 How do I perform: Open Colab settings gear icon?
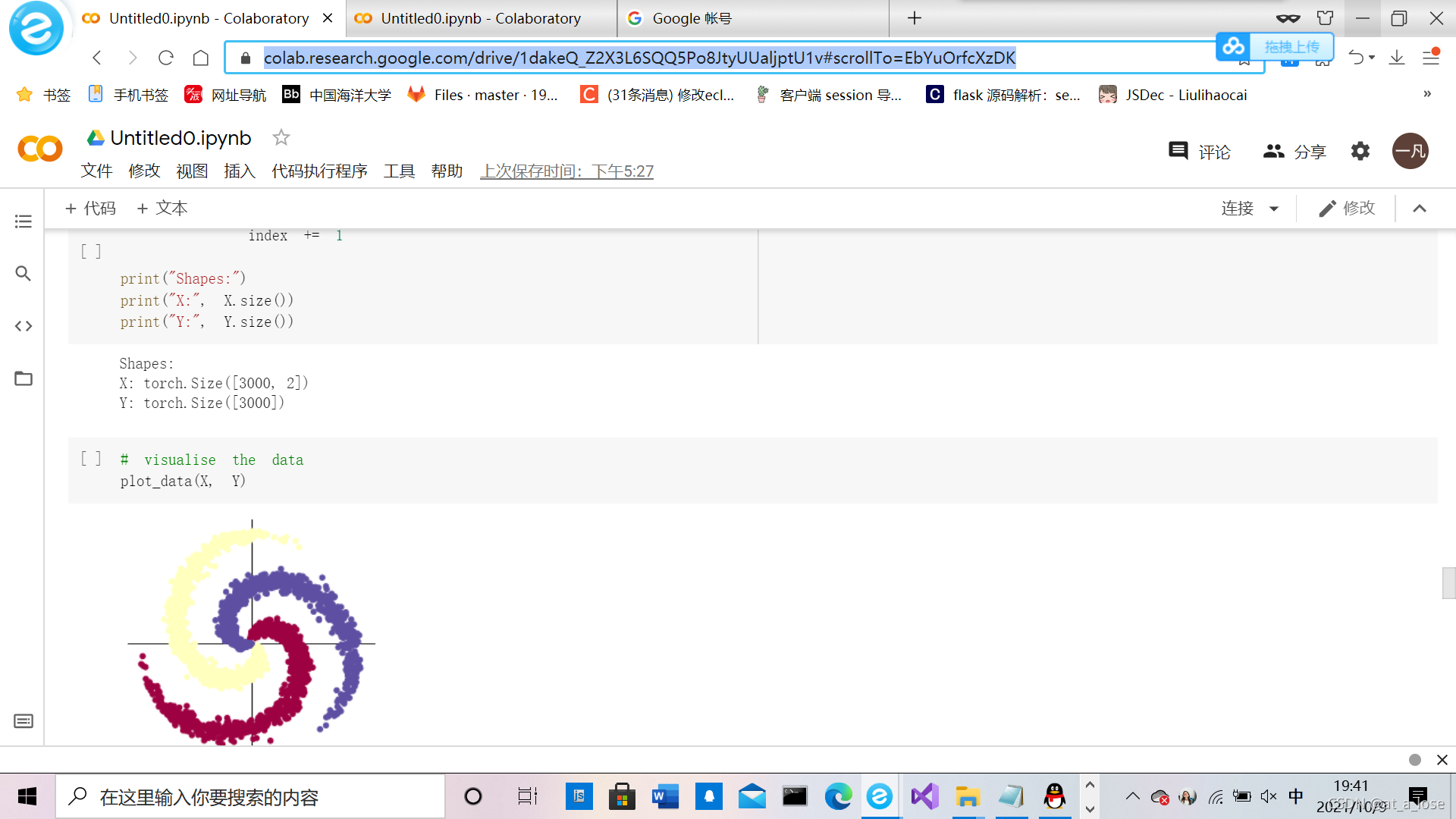point(1360,151)
